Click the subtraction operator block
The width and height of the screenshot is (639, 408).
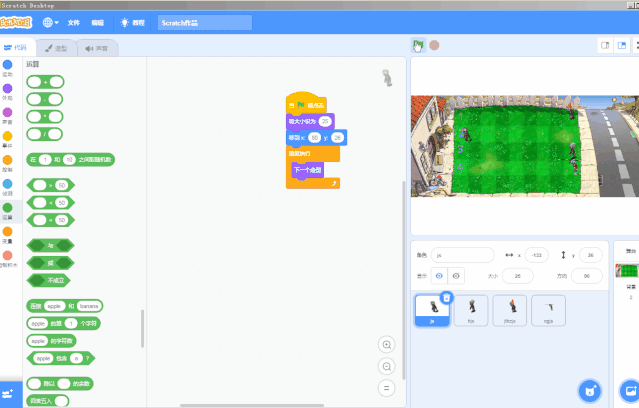tap(44, 99)
